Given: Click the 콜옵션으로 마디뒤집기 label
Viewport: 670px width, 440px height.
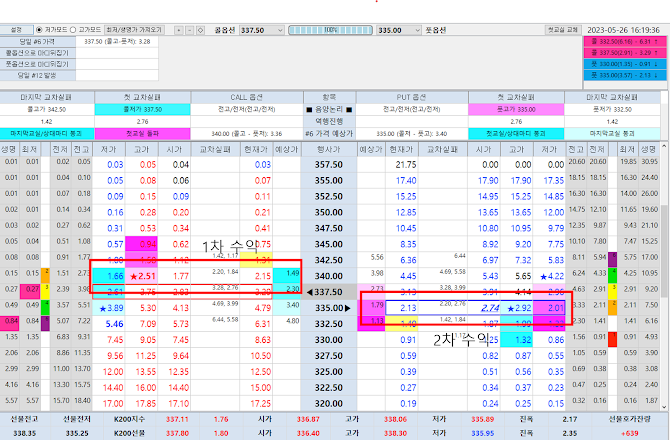Looking at the screenshot, I should click(x=38, y=53).
